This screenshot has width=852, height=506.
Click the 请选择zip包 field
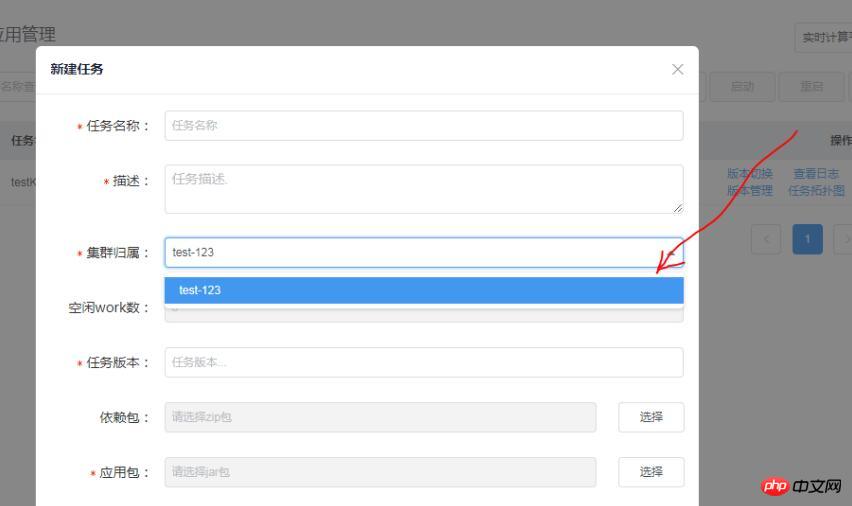[380, 417]
